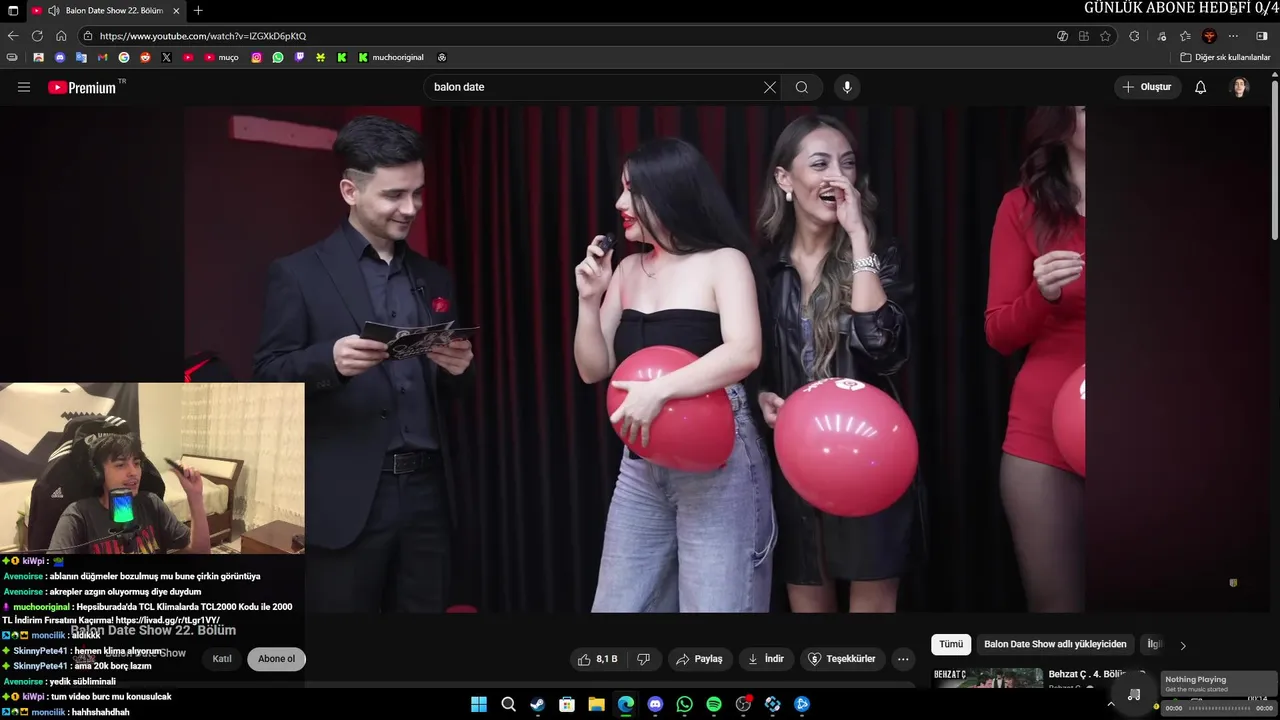Screen dimensions: 1280x720
Task: Open Steam from taskbar
Action: [x=537, y=704]
